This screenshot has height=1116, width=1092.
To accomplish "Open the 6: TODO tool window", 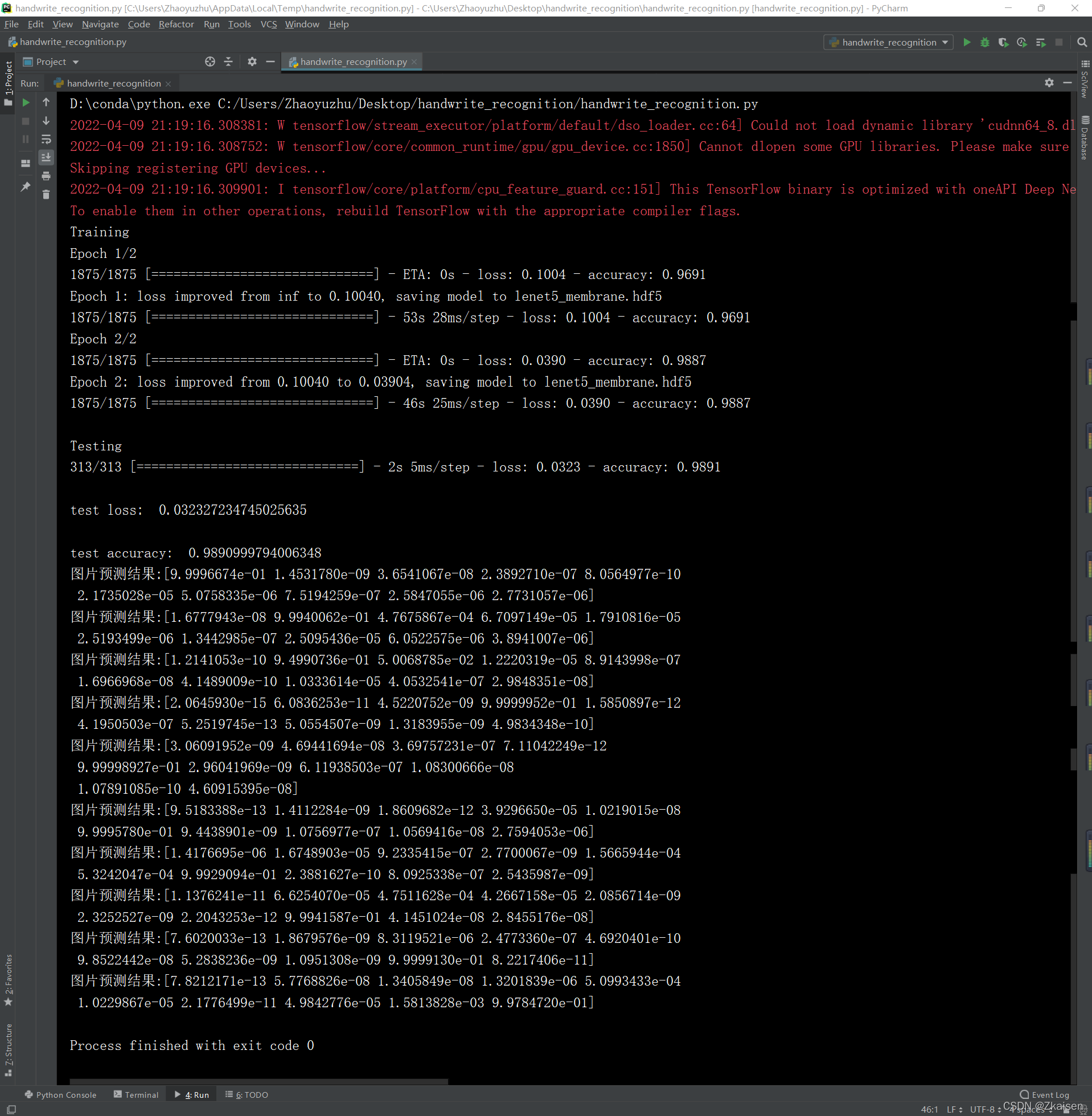I will pos(247,1095).
